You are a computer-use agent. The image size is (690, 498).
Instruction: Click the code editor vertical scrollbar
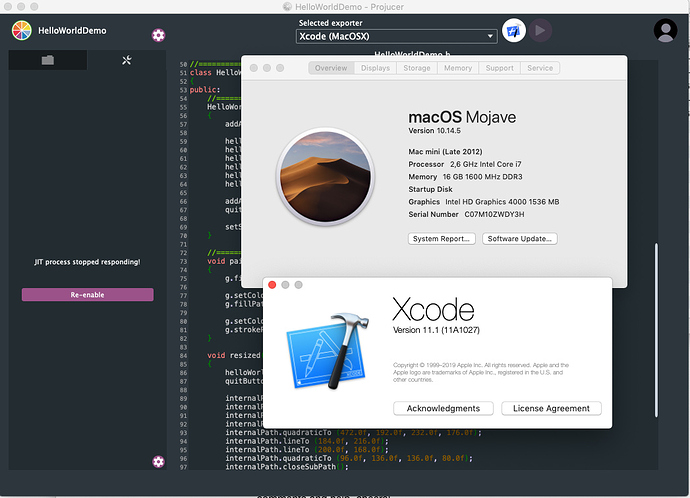656,330
